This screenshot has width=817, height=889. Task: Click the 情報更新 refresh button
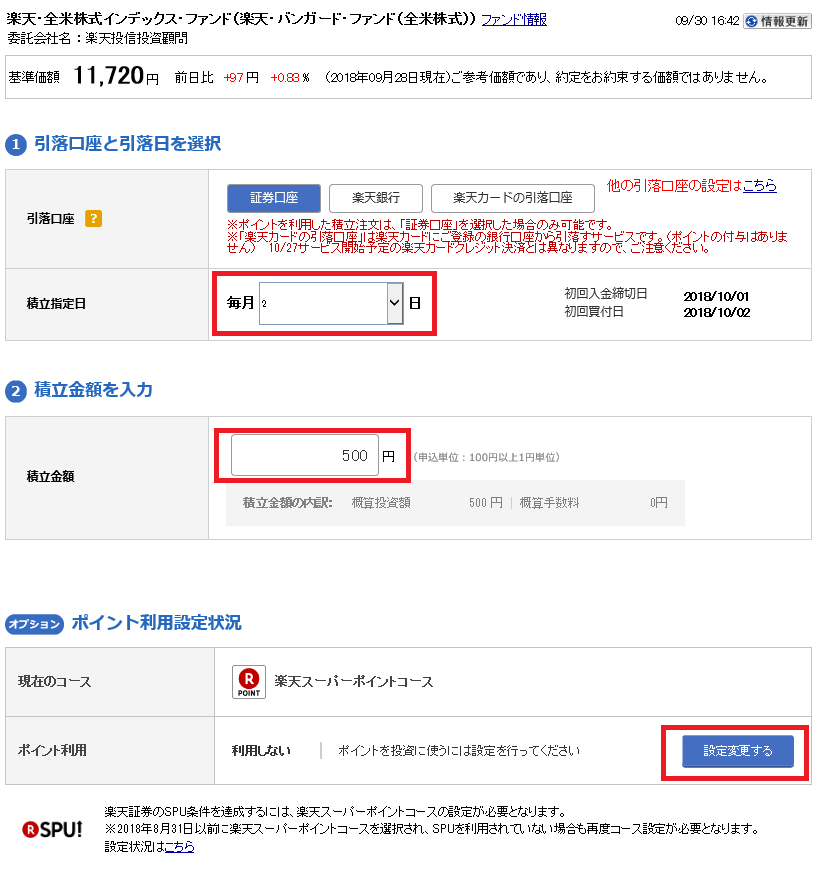(777, 21)
